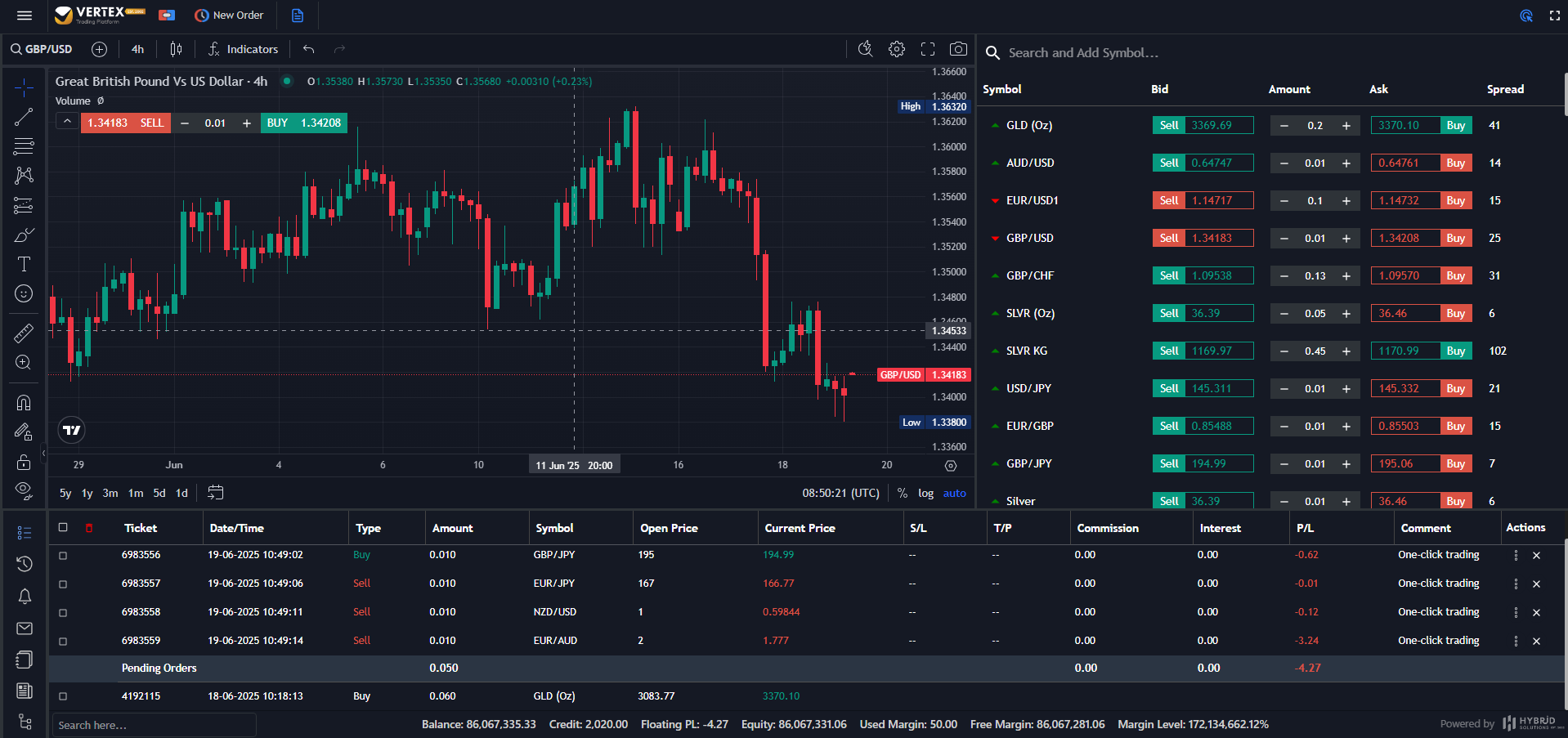
Task: Select the ruler measure tool
Action: (x=24, y=333)
